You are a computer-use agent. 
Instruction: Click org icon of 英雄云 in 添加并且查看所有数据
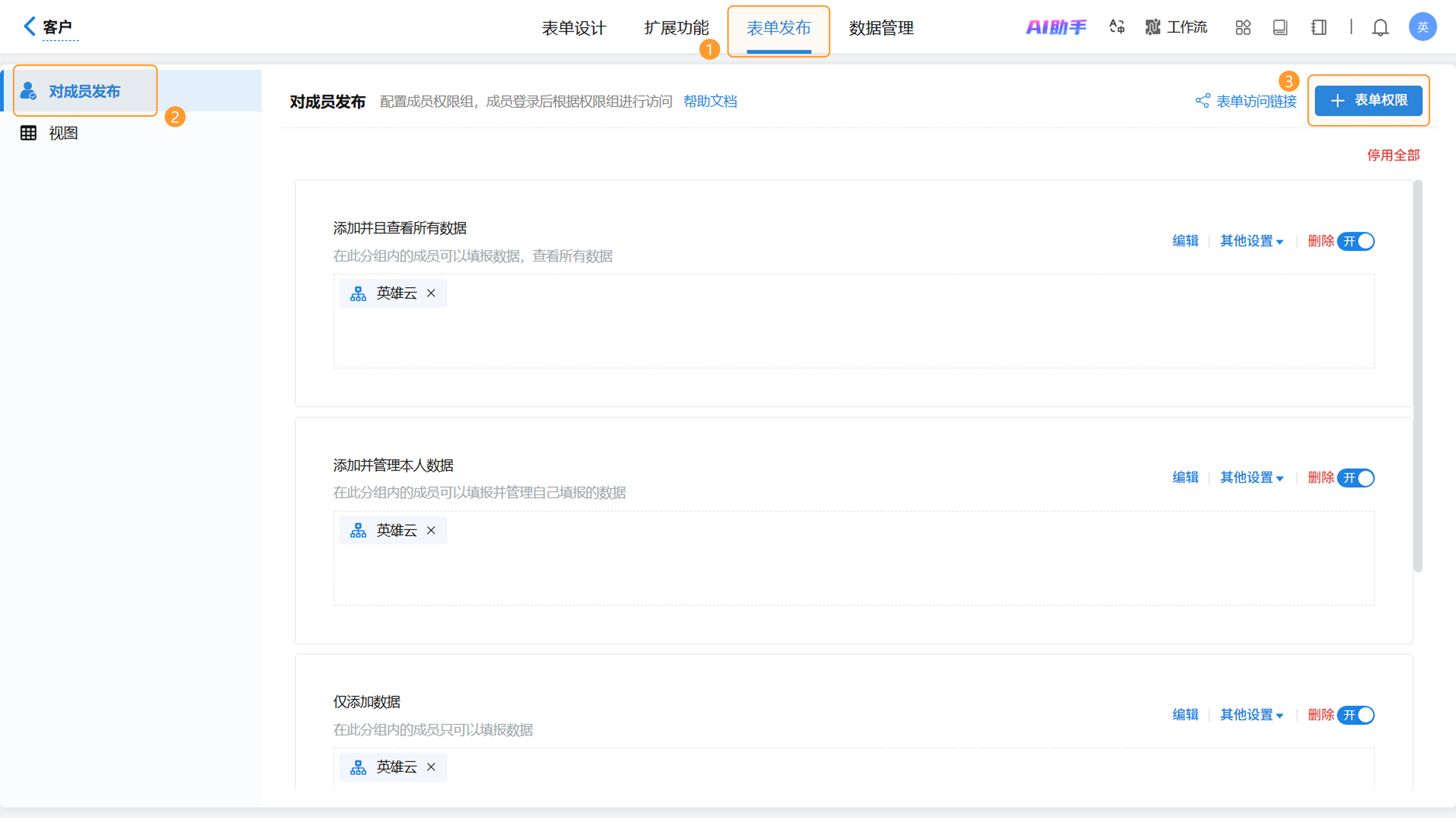[x=358, y=294]
